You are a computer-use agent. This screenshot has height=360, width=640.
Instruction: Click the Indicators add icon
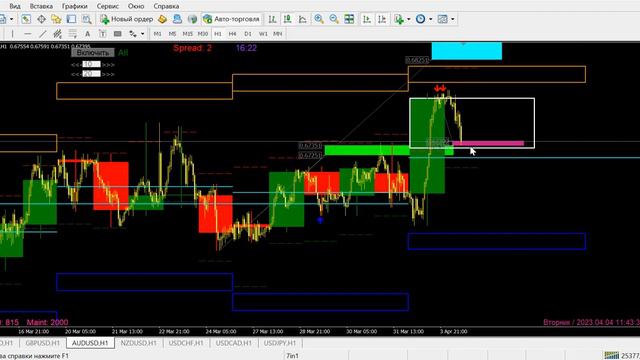pyautogui.click(x=399, y=19)
